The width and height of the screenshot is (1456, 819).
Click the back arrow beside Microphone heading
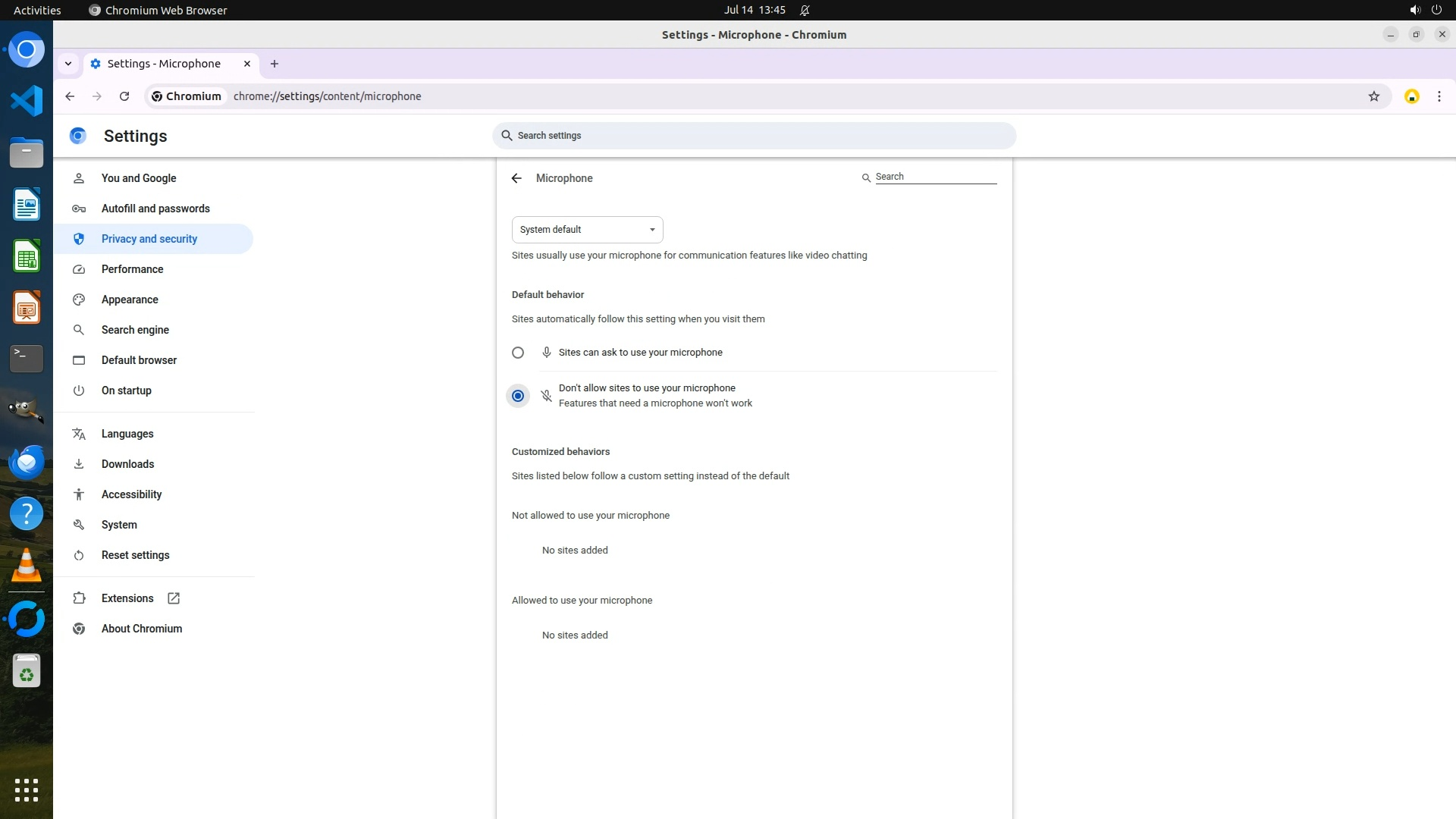pos(516,178)
